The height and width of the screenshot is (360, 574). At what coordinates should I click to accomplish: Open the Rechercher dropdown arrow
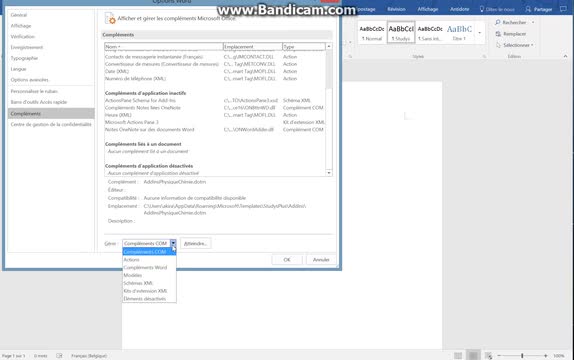[x=533, y=22]
